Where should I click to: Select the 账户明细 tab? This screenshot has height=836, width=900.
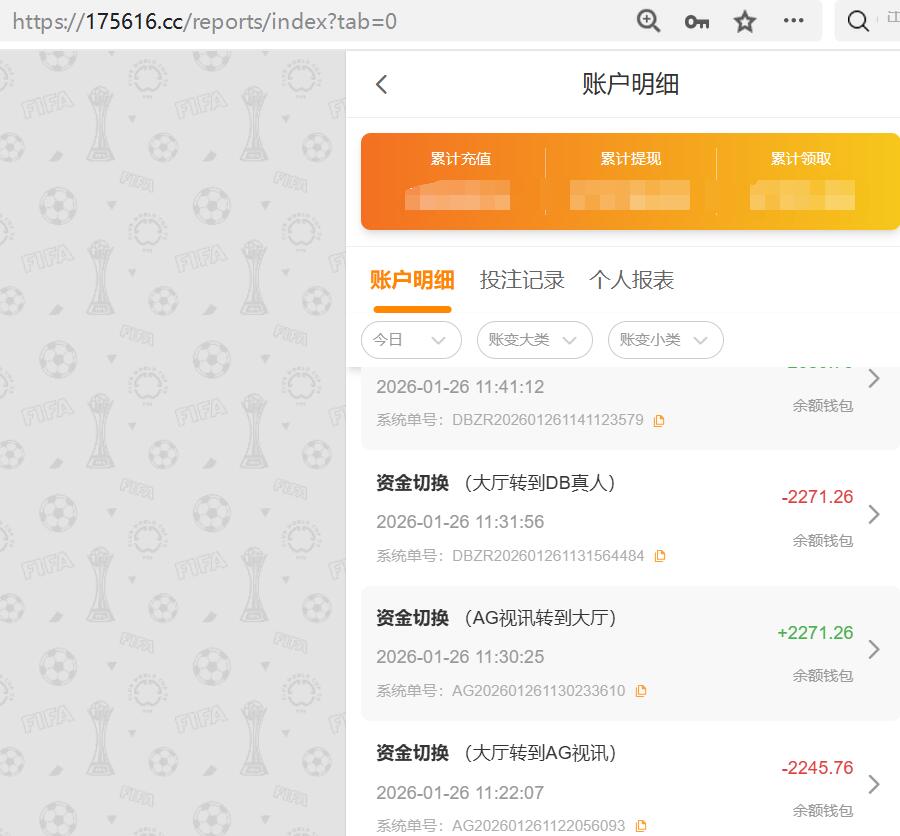(x=413, y=281)
